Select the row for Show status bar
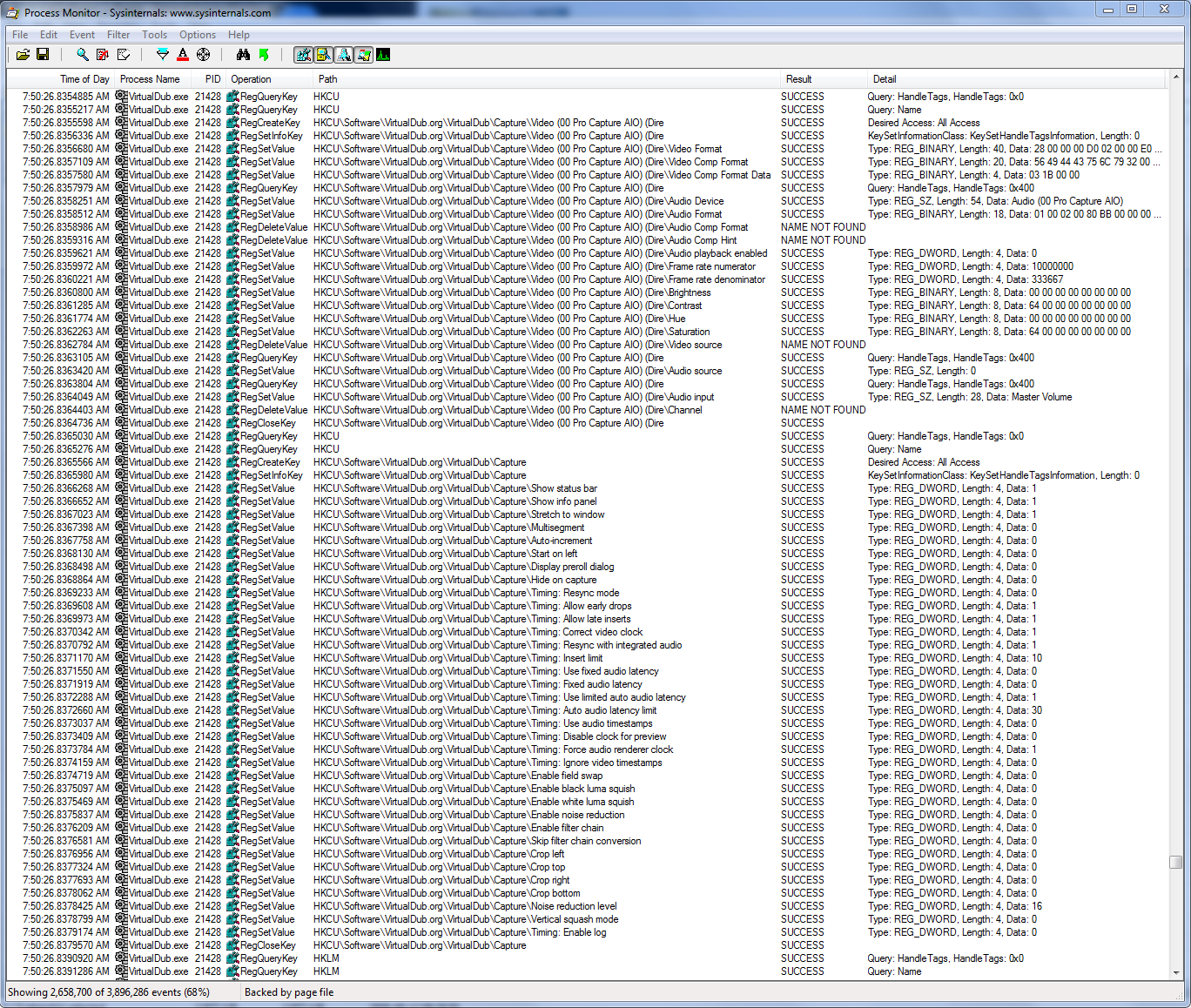 click(588, 488)
